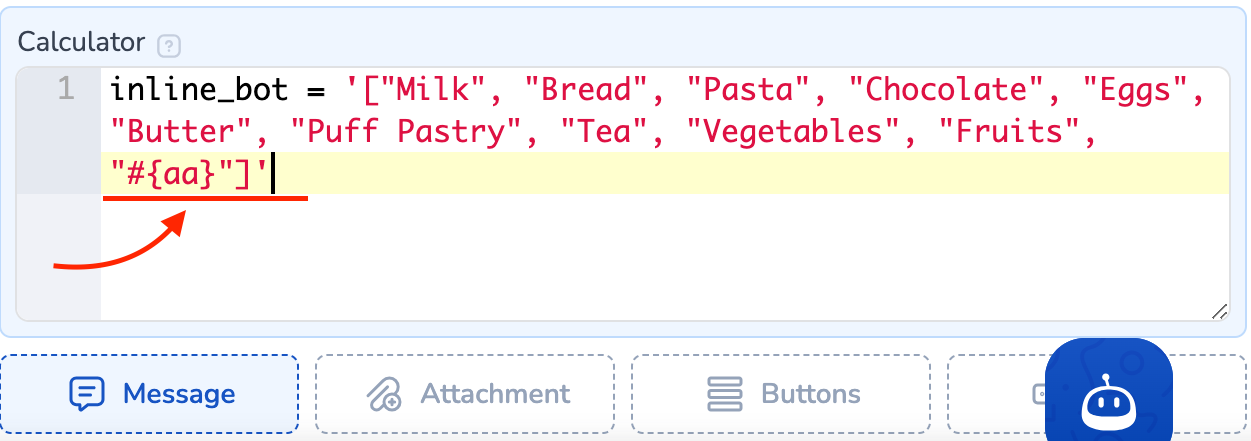Click the Calculator field label
The image size is (1251, 441).
pyautogui.click(x=81, y=43)
